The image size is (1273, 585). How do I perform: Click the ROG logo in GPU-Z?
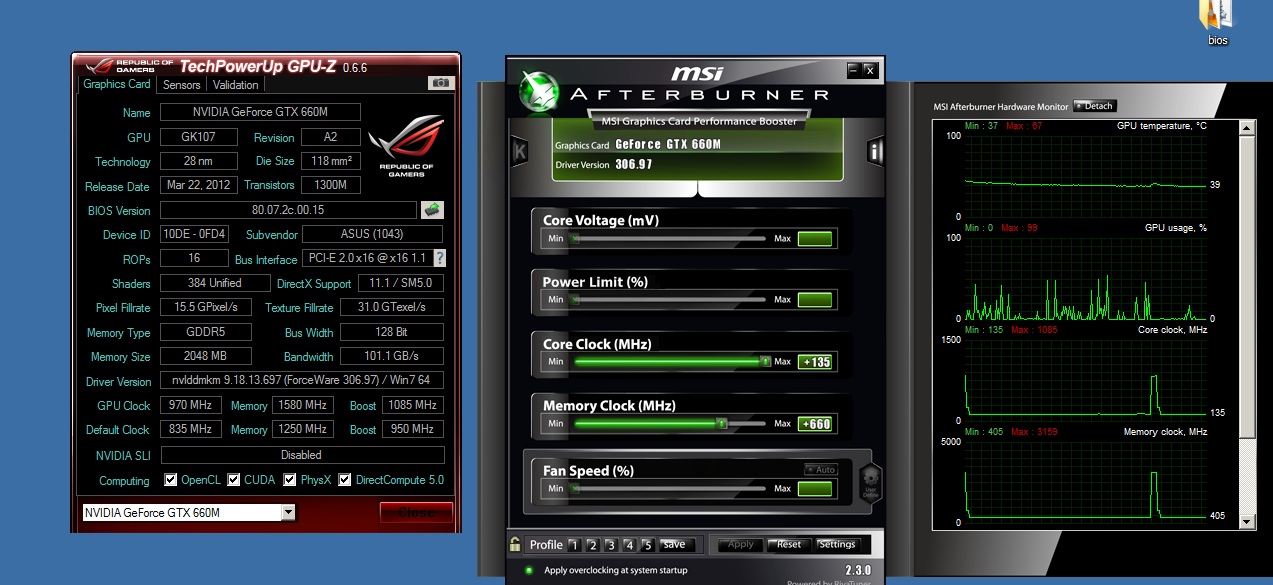[405, 148]
